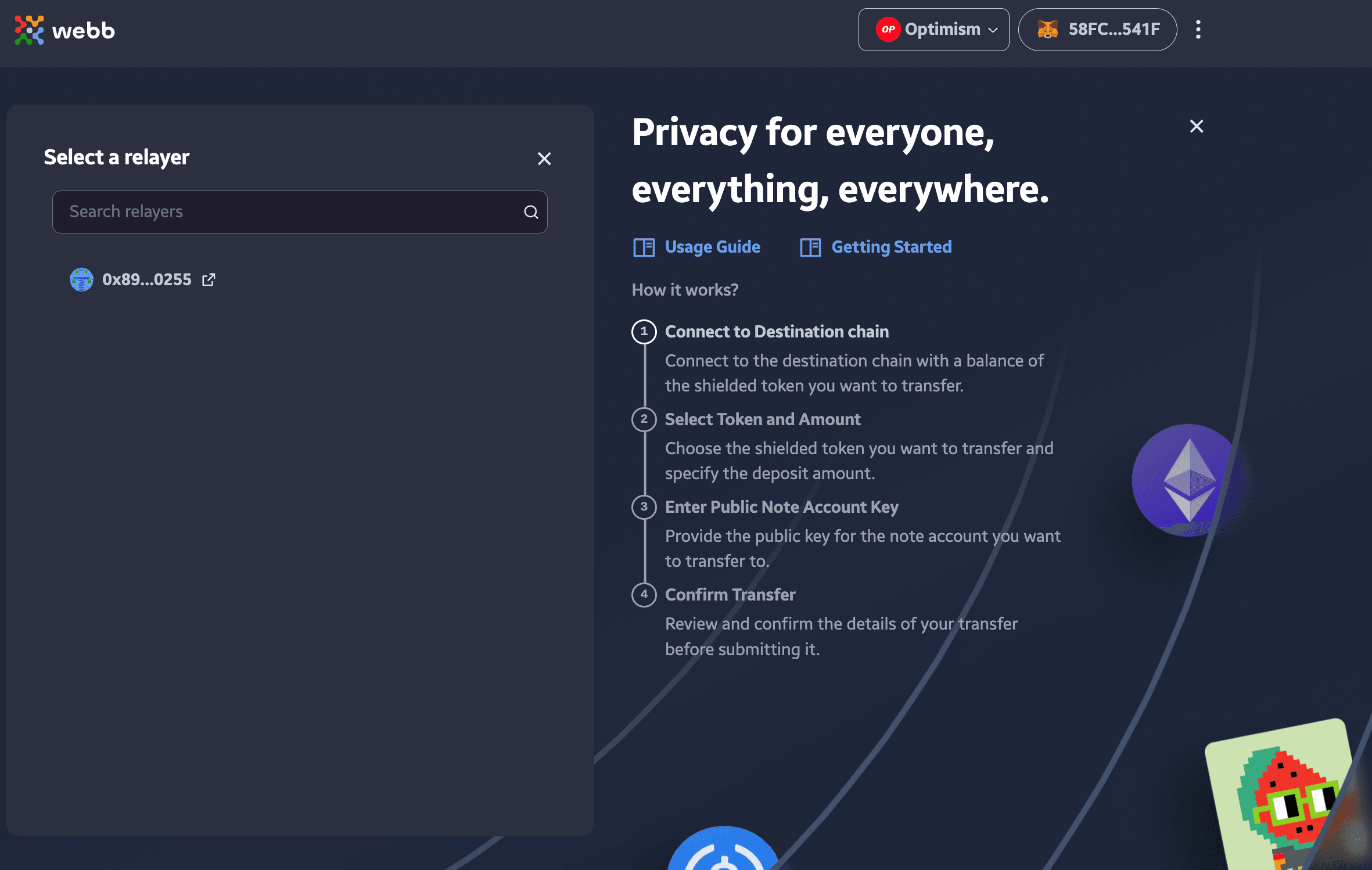Click the relayer address icon 0x89...0255
The width and height of the screenshot is (1372, 870).
[82, 279]
